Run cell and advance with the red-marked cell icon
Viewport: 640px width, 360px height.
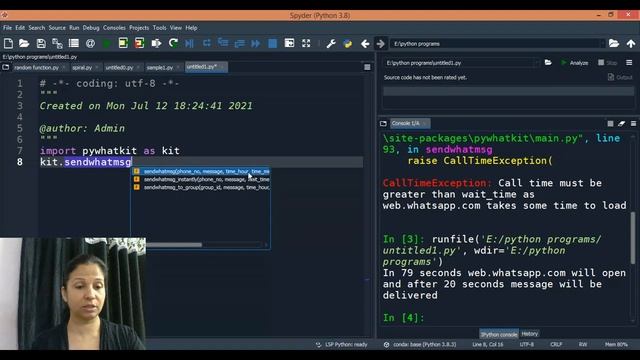pos(140,43)
